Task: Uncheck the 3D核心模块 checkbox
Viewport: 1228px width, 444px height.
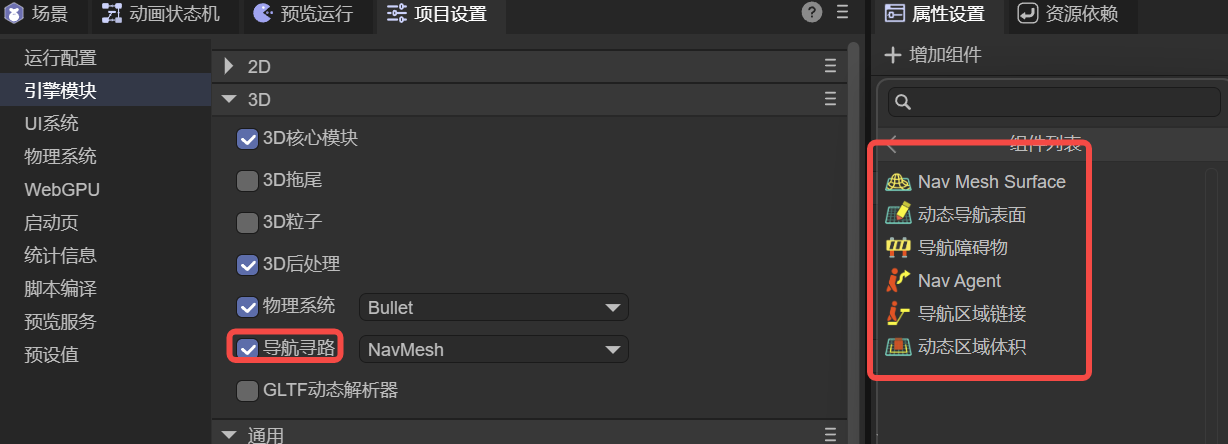Action: pos(247,139)
